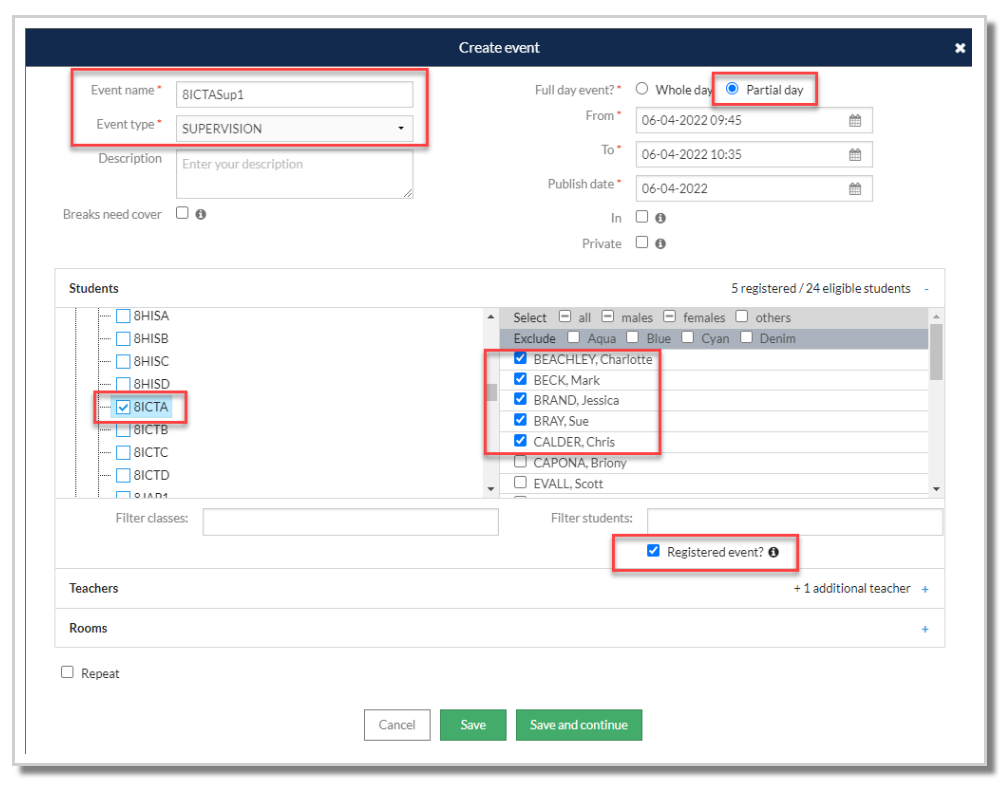Open the From date calendar picker
1000x785 pixels.
pos(855,121)
